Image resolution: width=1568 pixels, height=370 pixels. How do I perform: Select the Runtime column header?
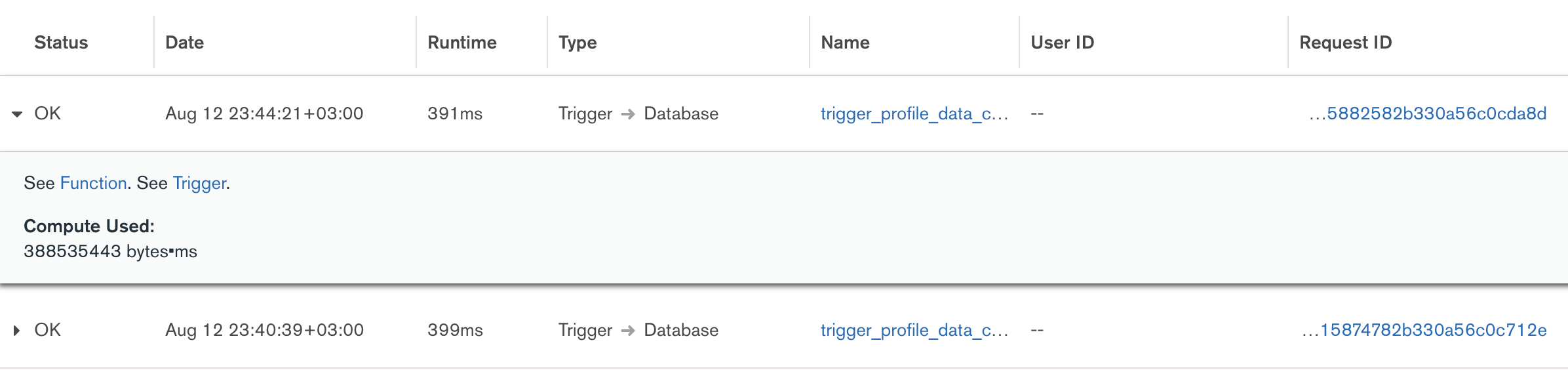(462, 43)
